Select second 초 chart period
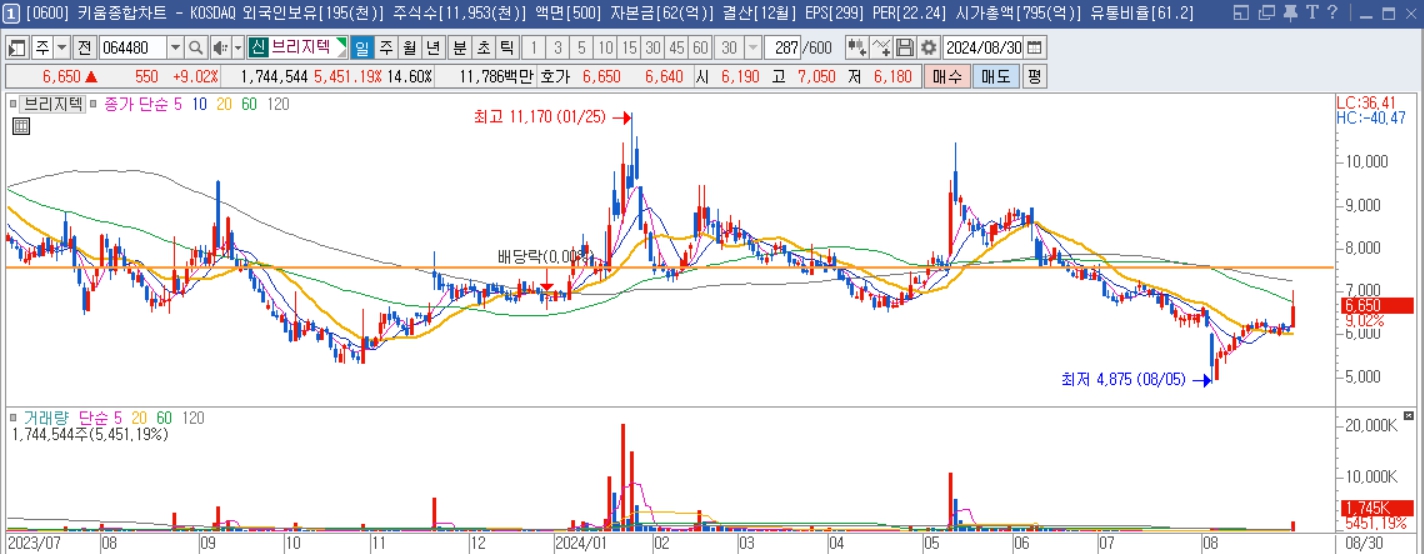 tap(483, 48)
